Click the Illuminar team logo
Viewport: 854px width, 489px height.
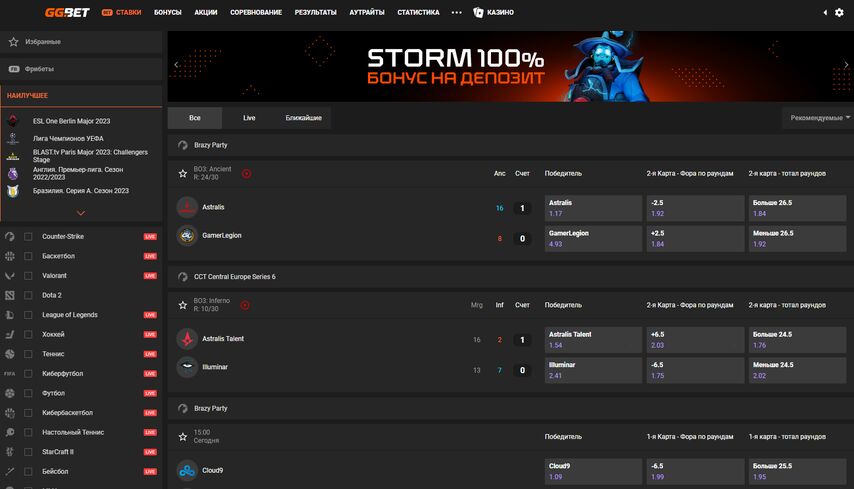point(187,367)
